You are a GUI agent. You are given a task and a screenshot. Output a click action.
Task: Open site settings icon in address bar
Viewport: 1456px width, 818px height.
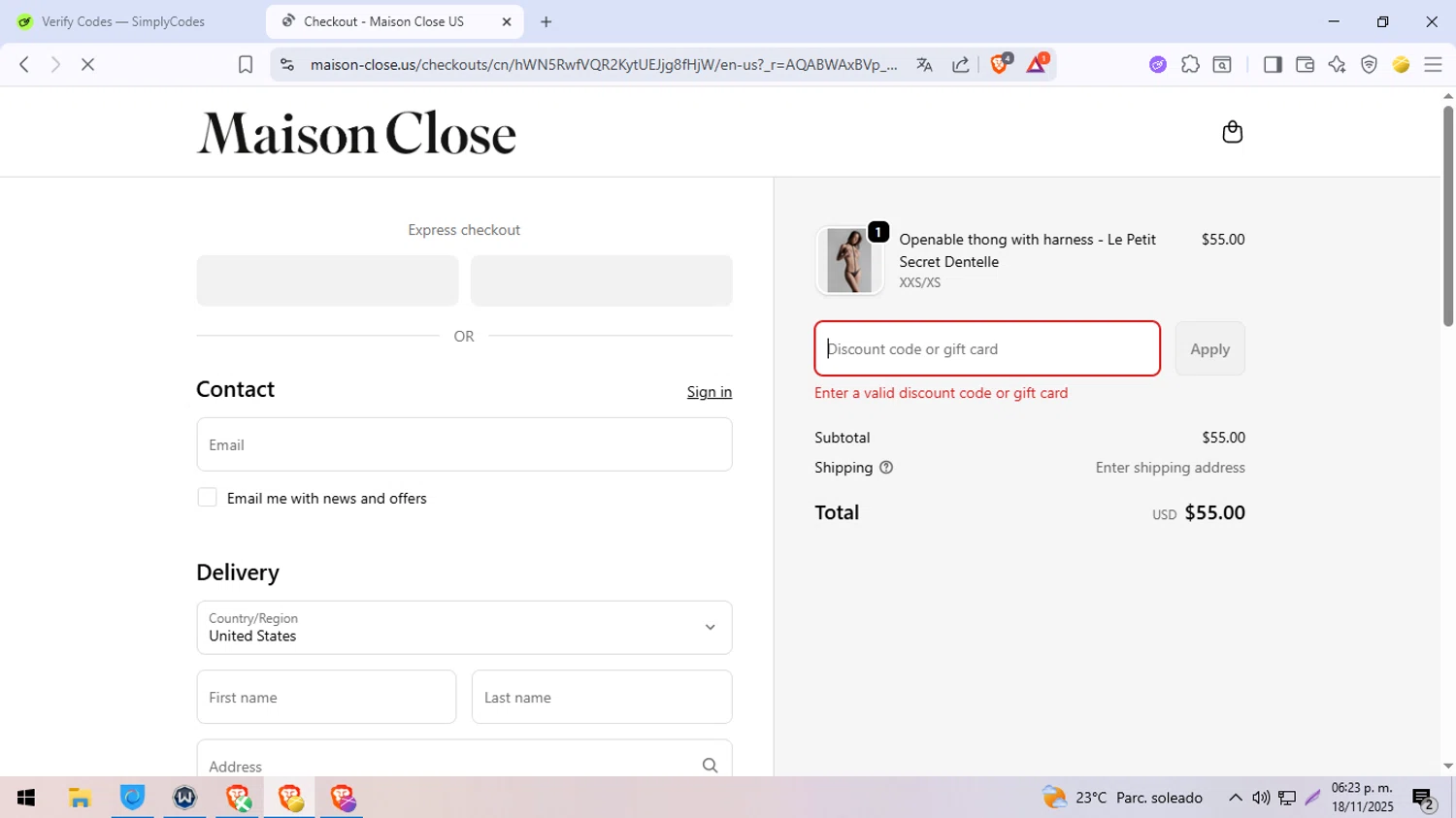pos(286,64)
